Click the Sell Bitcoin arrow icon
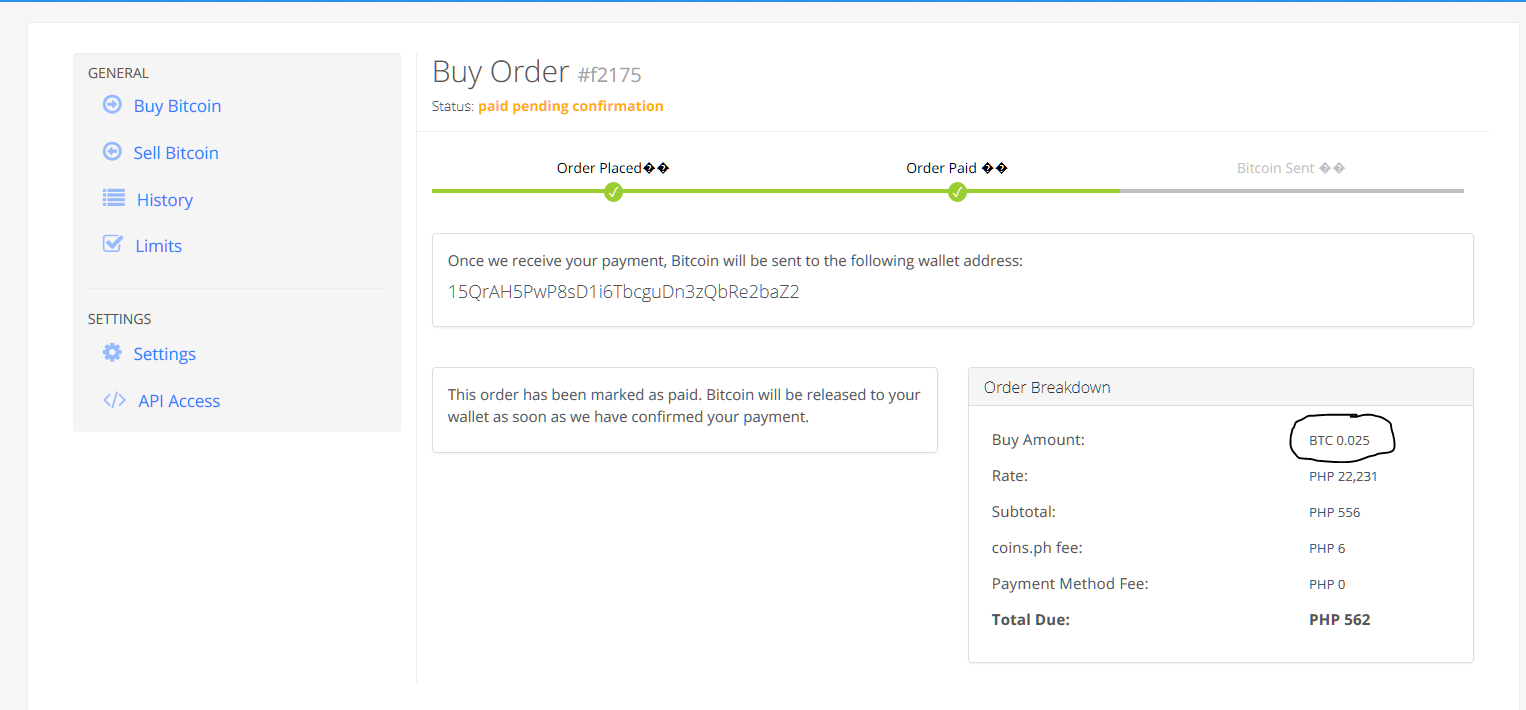Image resolution: width=1526 pixels, height=710 pixels. [x=113, y=152]
